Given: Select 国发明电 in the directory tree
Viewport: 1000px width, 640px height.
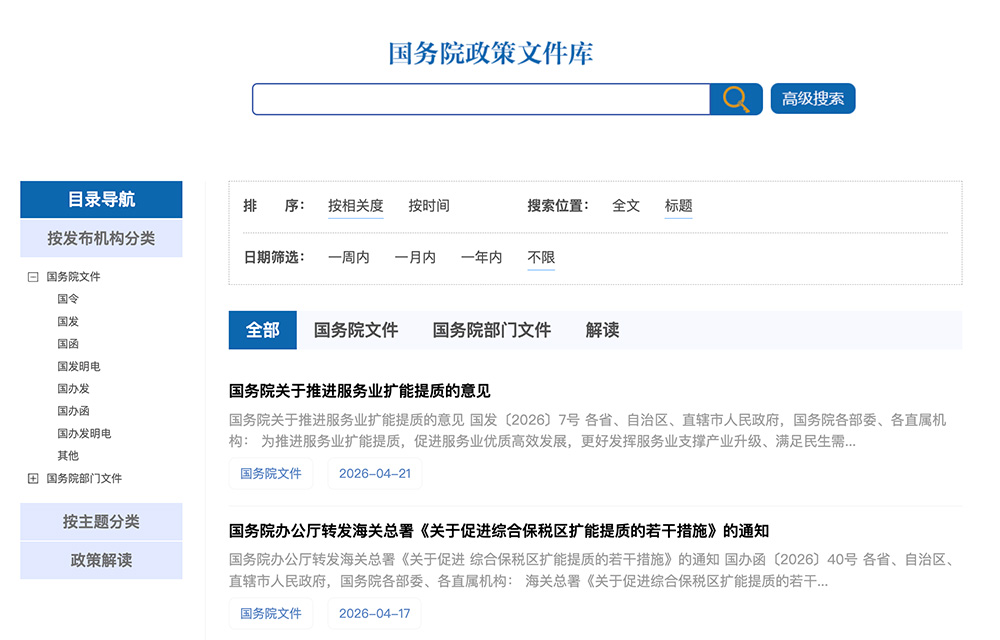Looking at the screenshot, I should click(x=78, y=366).
